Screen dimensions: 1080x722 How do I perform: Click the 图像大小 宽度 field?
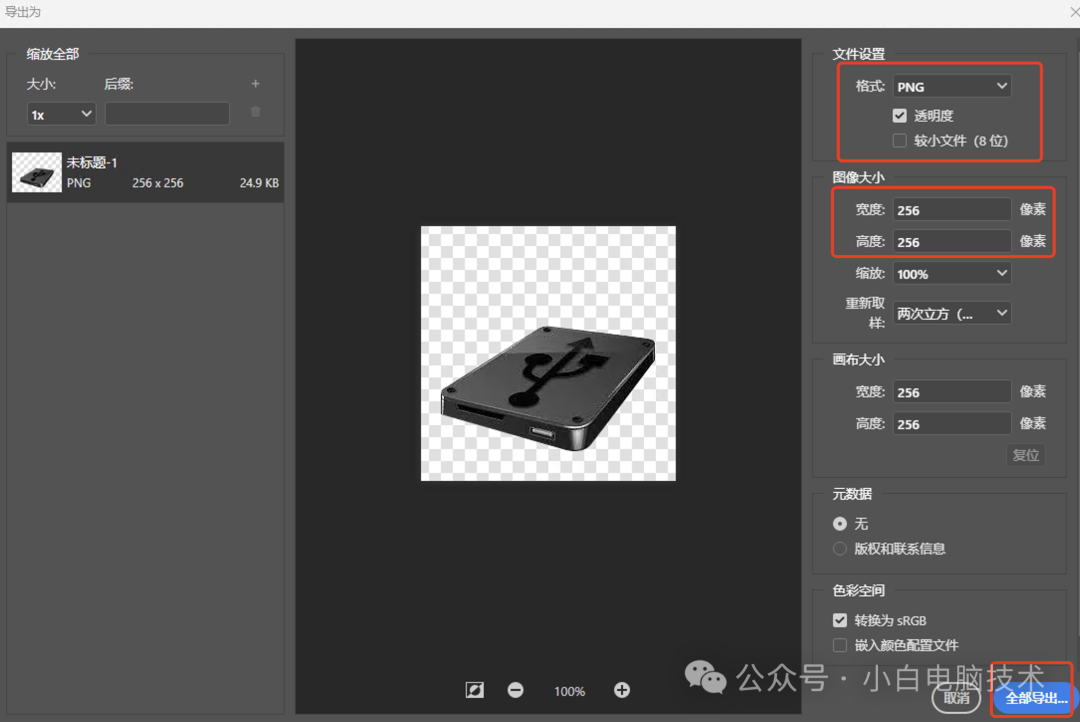point(951,209)
